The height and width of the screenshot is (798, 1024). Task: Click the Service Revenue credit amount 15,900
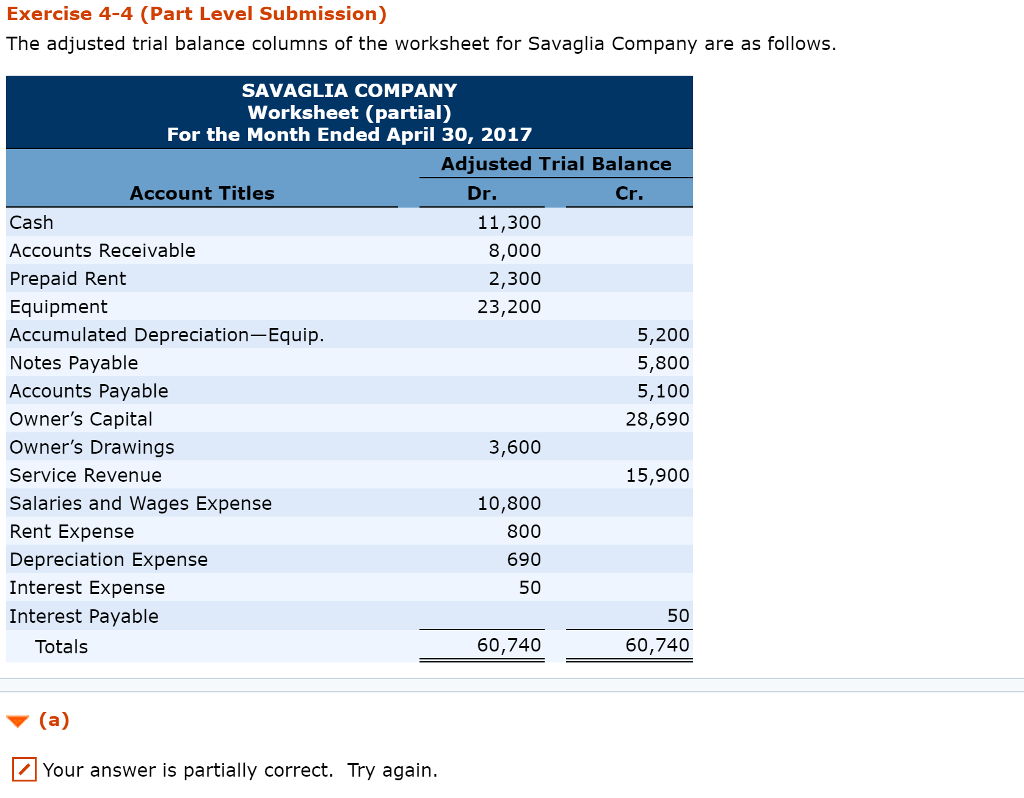[x=657, y=475]
